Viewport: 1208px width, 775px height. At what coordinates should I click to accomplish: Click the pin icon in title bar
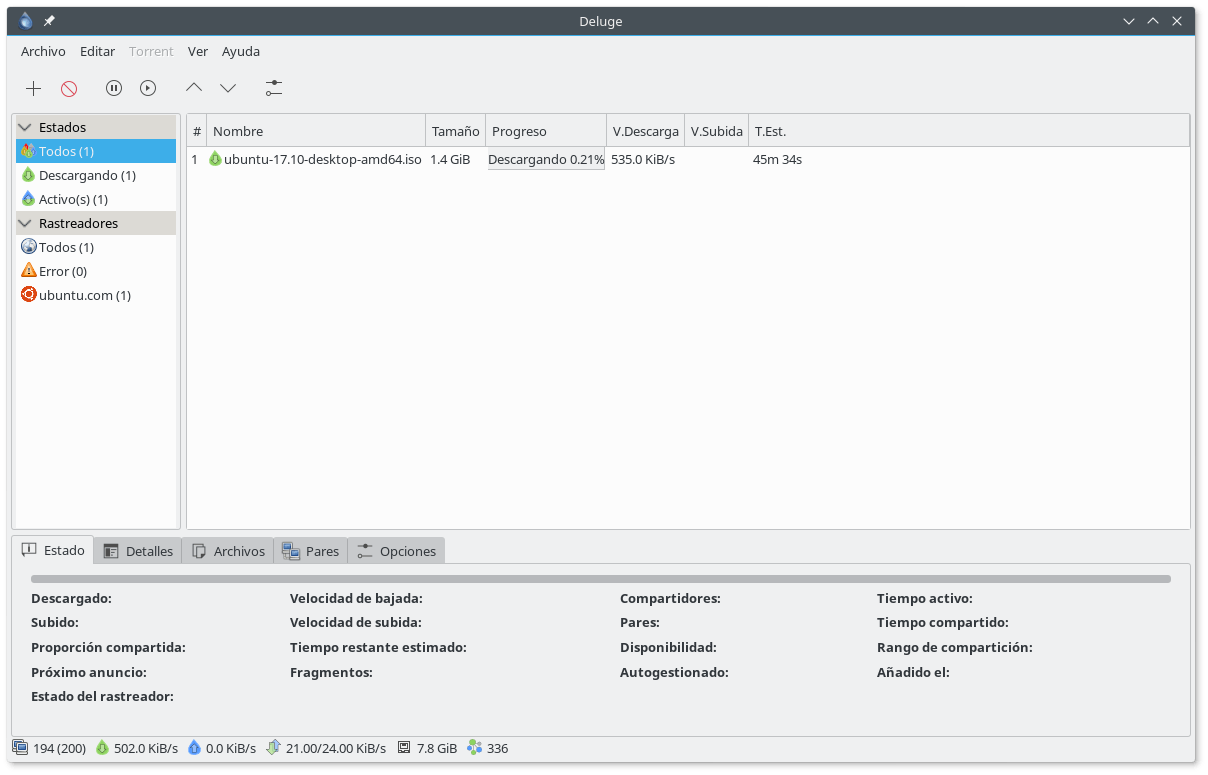(x=49, y=21)
